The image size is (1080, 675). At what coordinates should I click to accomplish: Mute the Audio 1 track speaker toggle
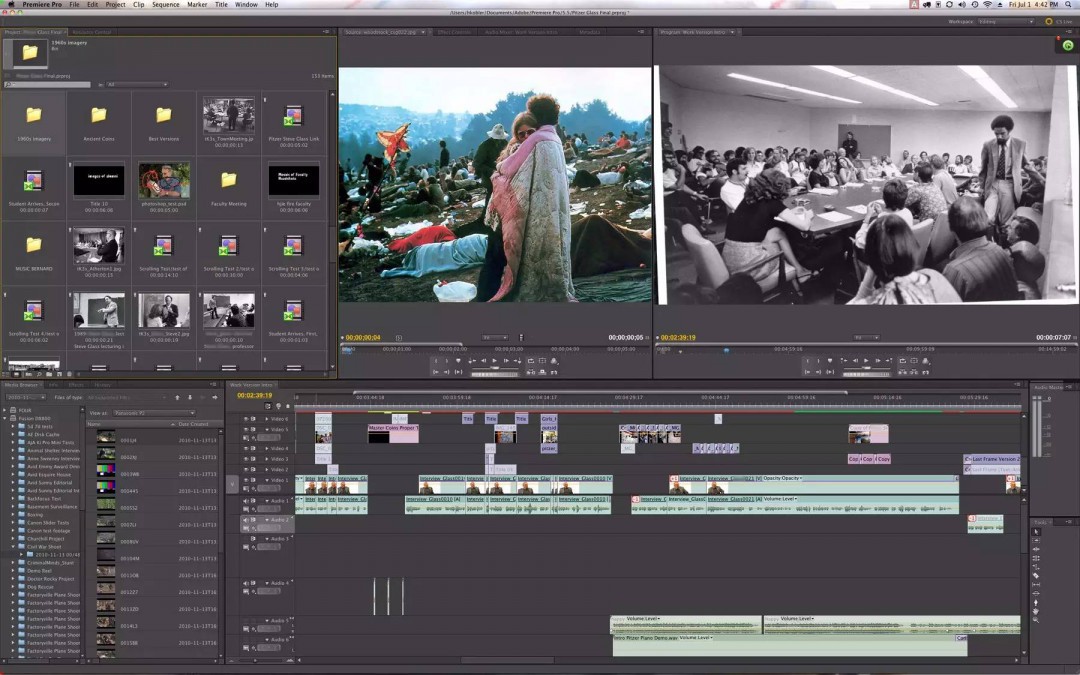coord(246,501)
